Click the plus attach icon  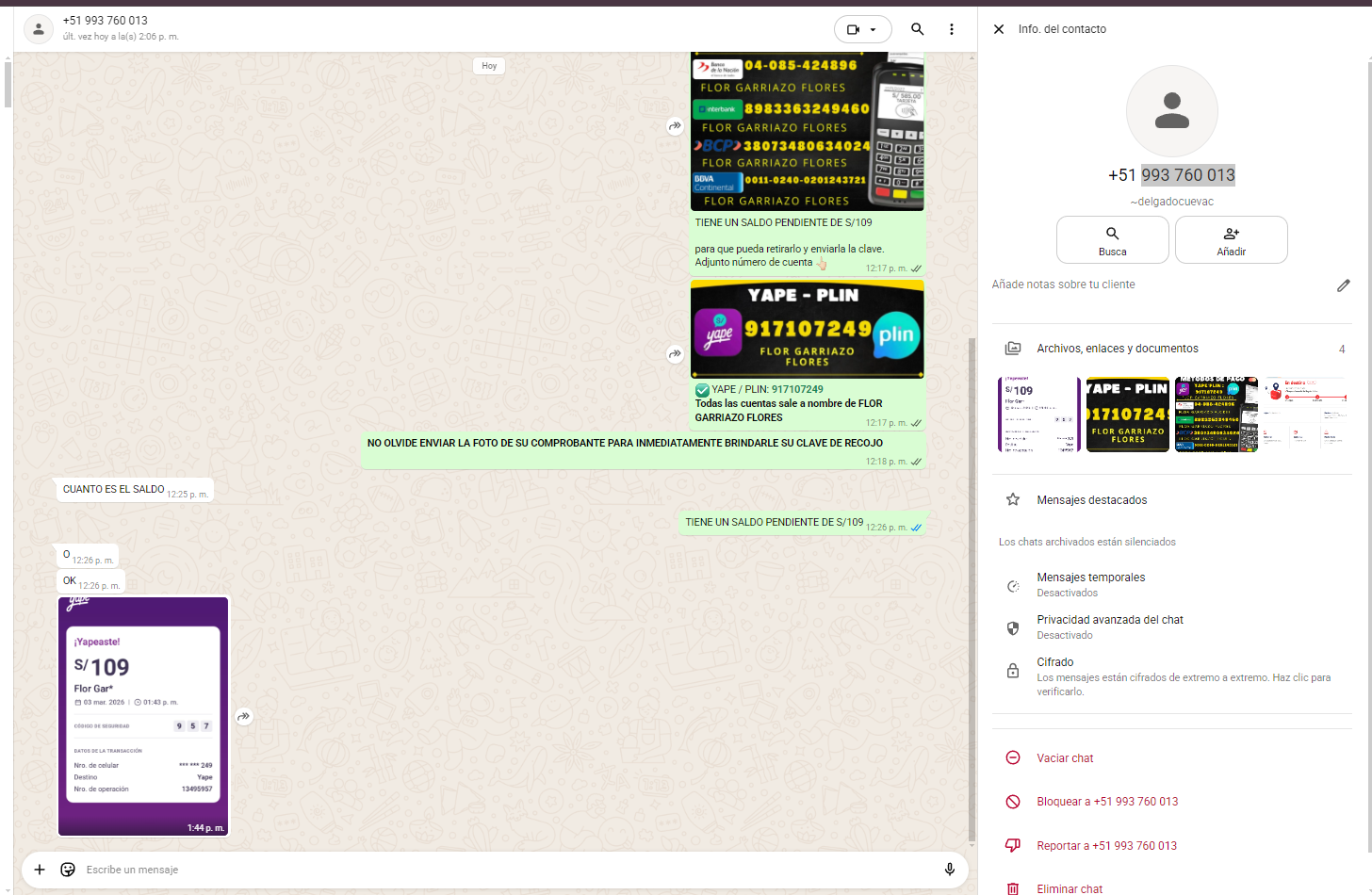(x=40, y=870)
